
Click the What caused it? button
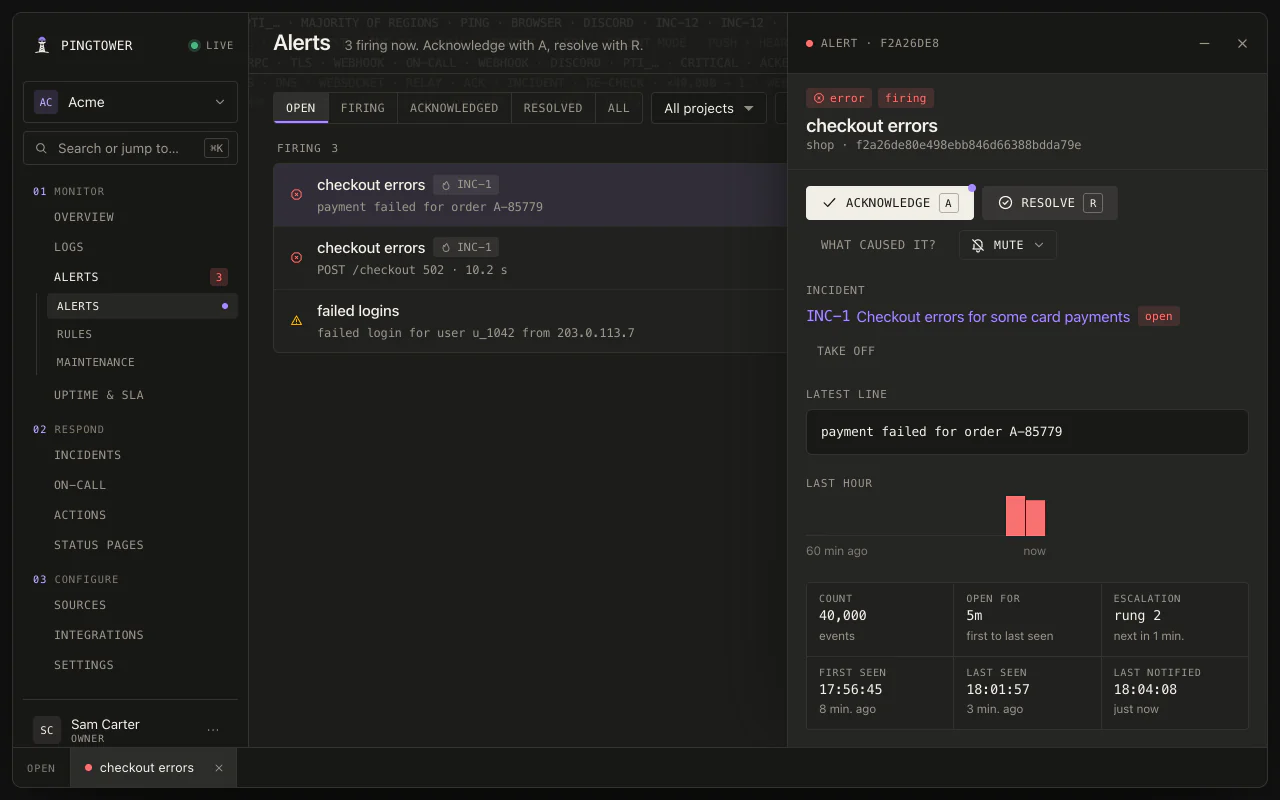coord(878,245)
